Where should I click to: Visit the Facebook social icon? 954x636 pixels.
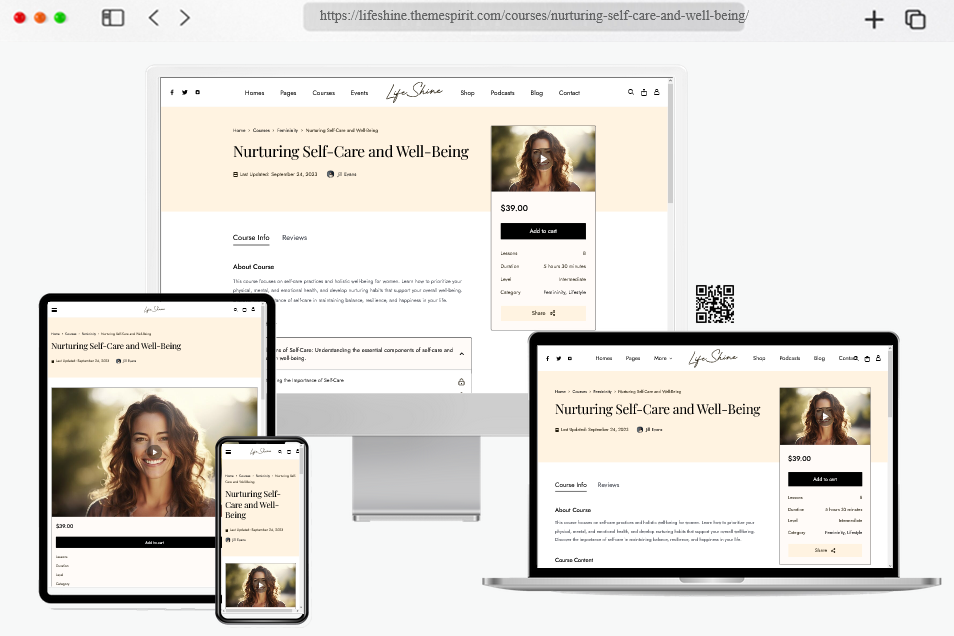coord(172,92)
